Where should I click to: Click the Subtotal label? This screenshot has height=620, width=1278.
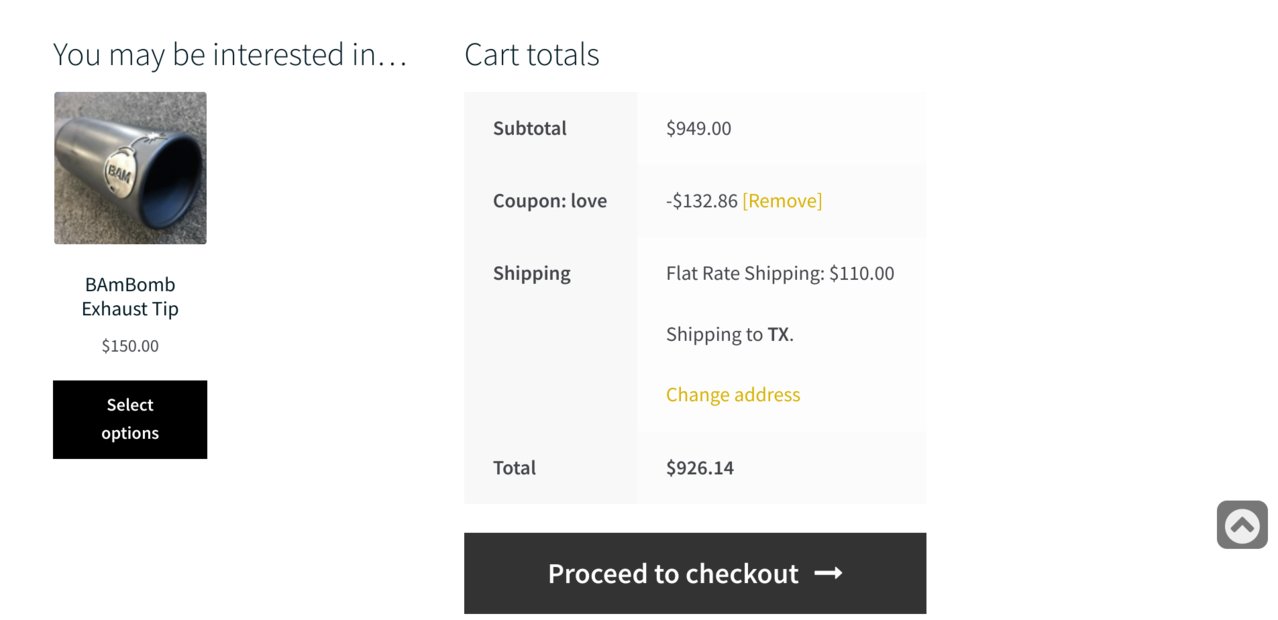click(530, 128)
